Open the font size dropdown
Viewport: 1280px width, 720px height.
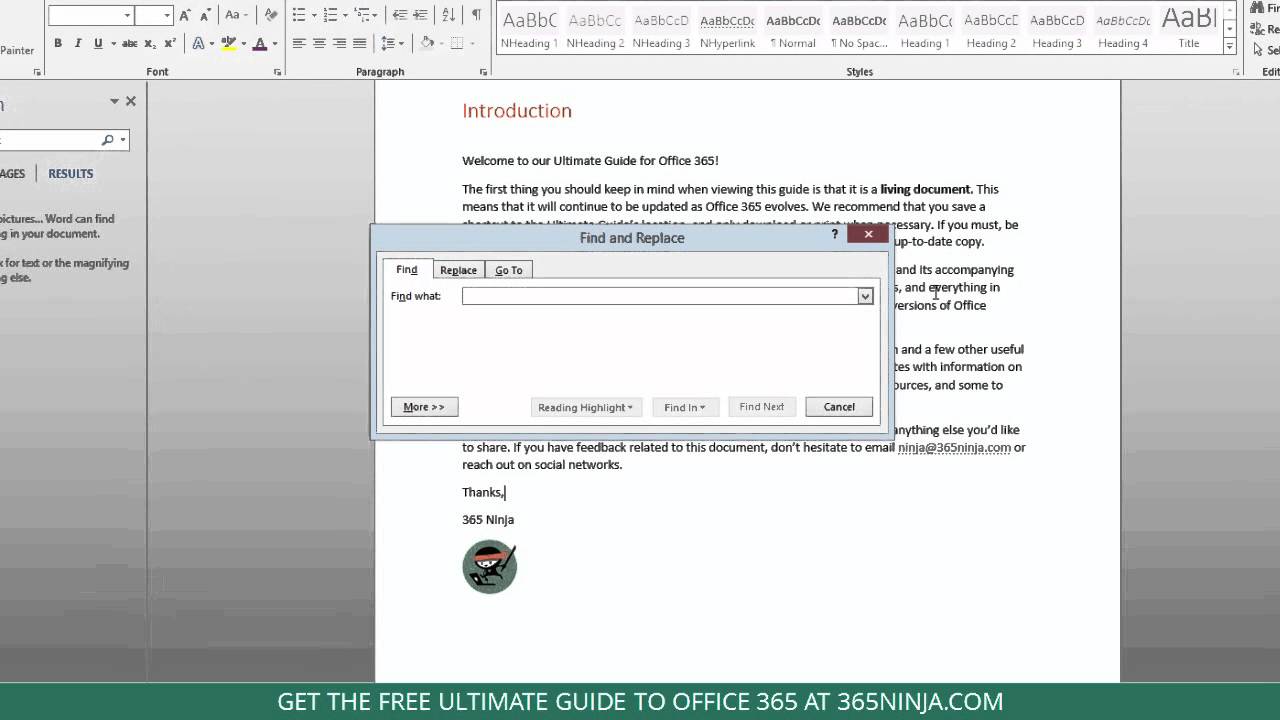tap(167, 15)
